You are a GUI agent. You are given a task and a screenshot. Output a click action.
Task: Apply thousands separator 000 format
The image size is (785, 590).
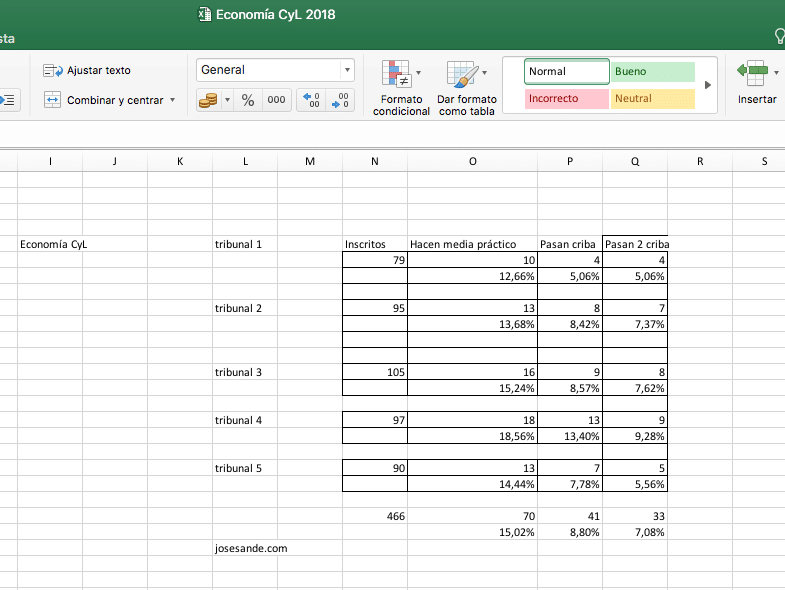tap(276, 100)
